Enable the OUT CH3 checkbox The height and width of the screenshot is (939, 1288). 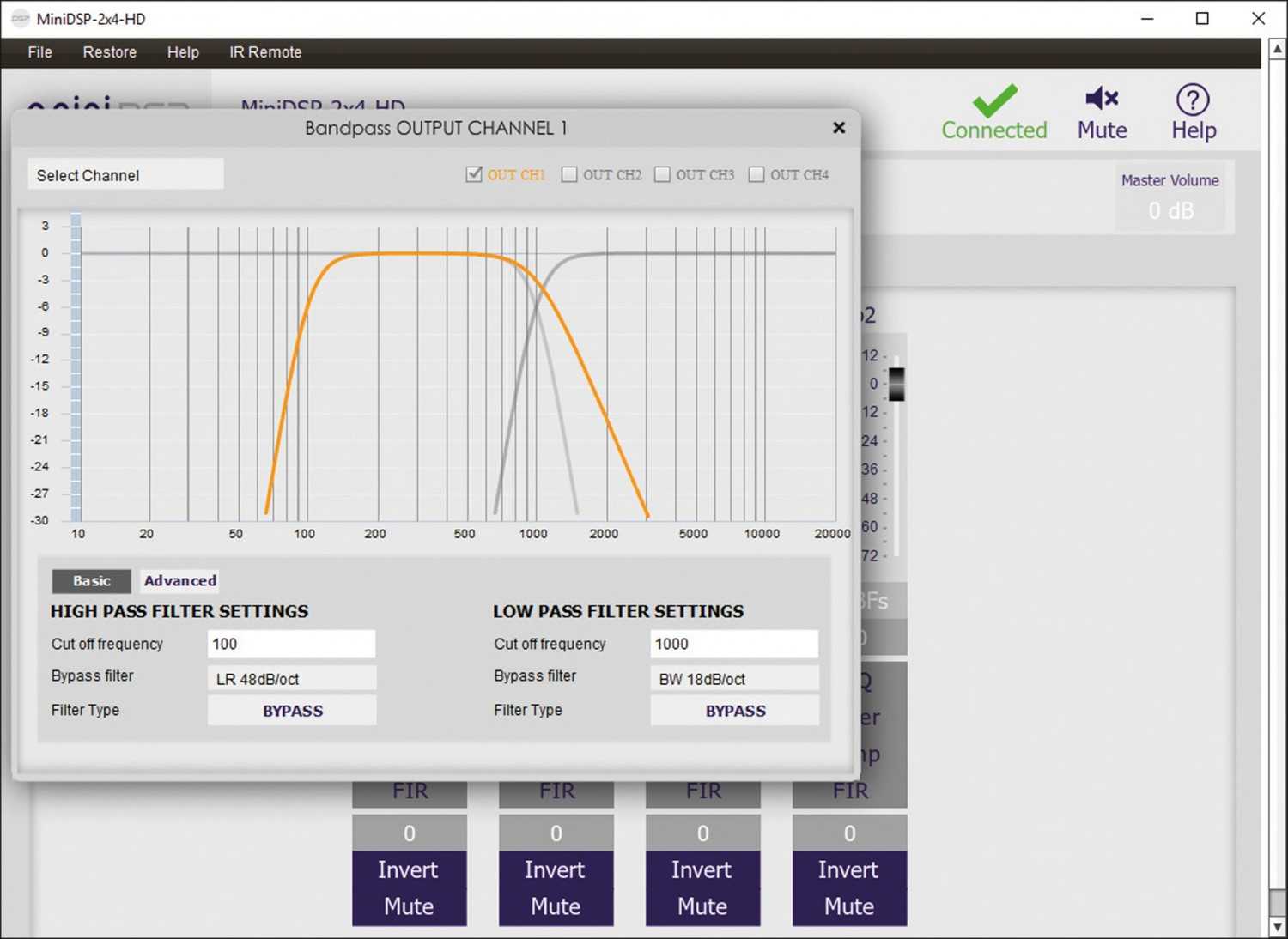[662, 174]
